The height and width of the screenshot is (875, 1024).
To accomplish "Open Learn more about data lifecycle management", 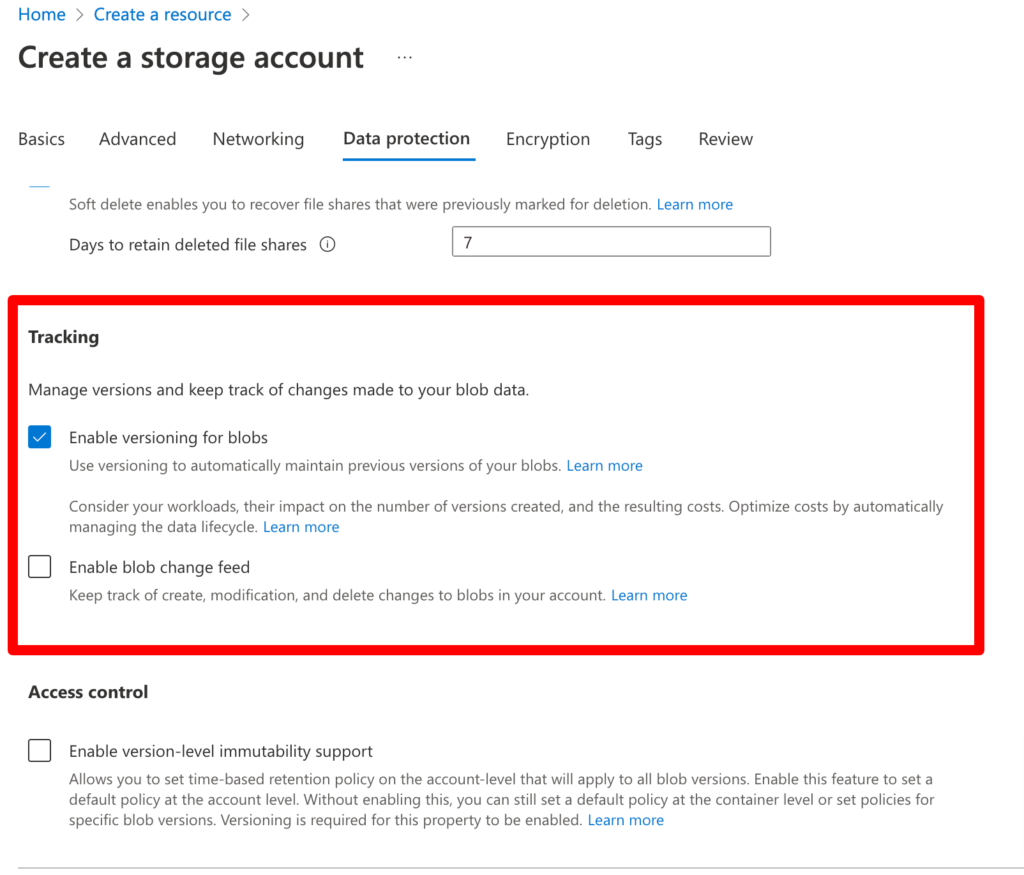I will 301,526.
